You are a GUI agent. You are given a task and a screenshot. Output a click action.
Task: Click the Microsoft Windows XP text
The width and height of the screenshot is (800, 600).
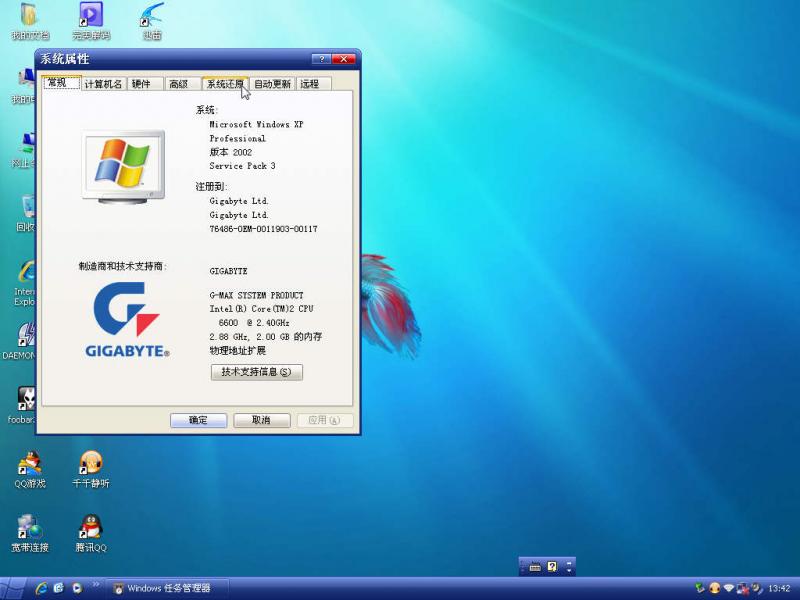pyautogui.click(x=256, y=124)
